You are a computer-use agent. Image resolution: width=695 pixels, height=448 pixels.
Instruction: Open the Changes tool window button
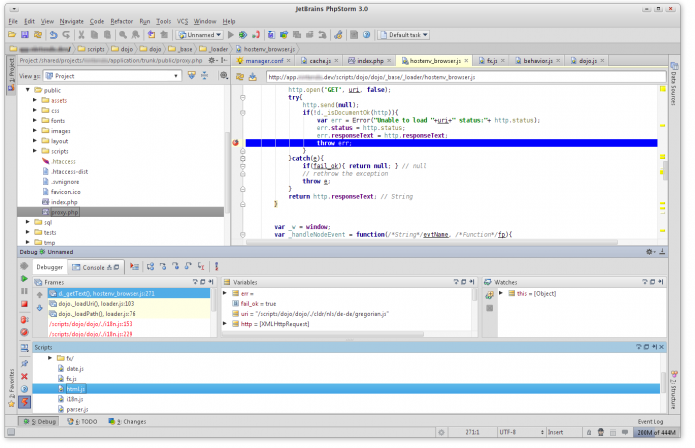127,421
